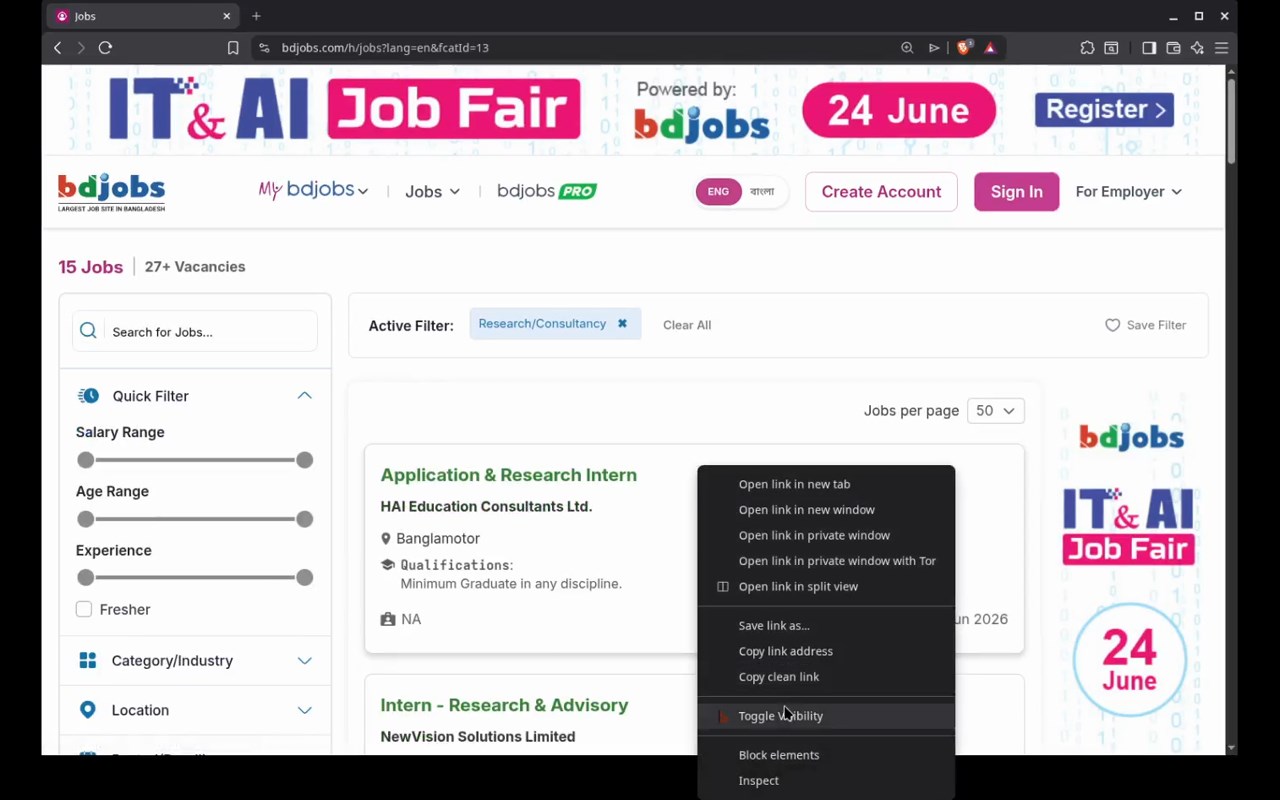Viewport: 1280px width, 800px height.
Task: Open Brave Rewards triangle icon
Action: pyautogui.click(x=990, y=47)
